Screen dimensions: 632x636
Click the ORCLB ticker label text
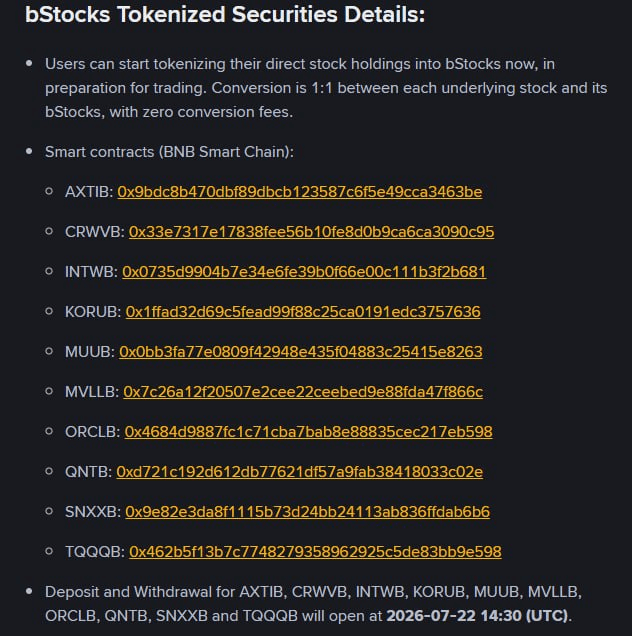(92, 432)
